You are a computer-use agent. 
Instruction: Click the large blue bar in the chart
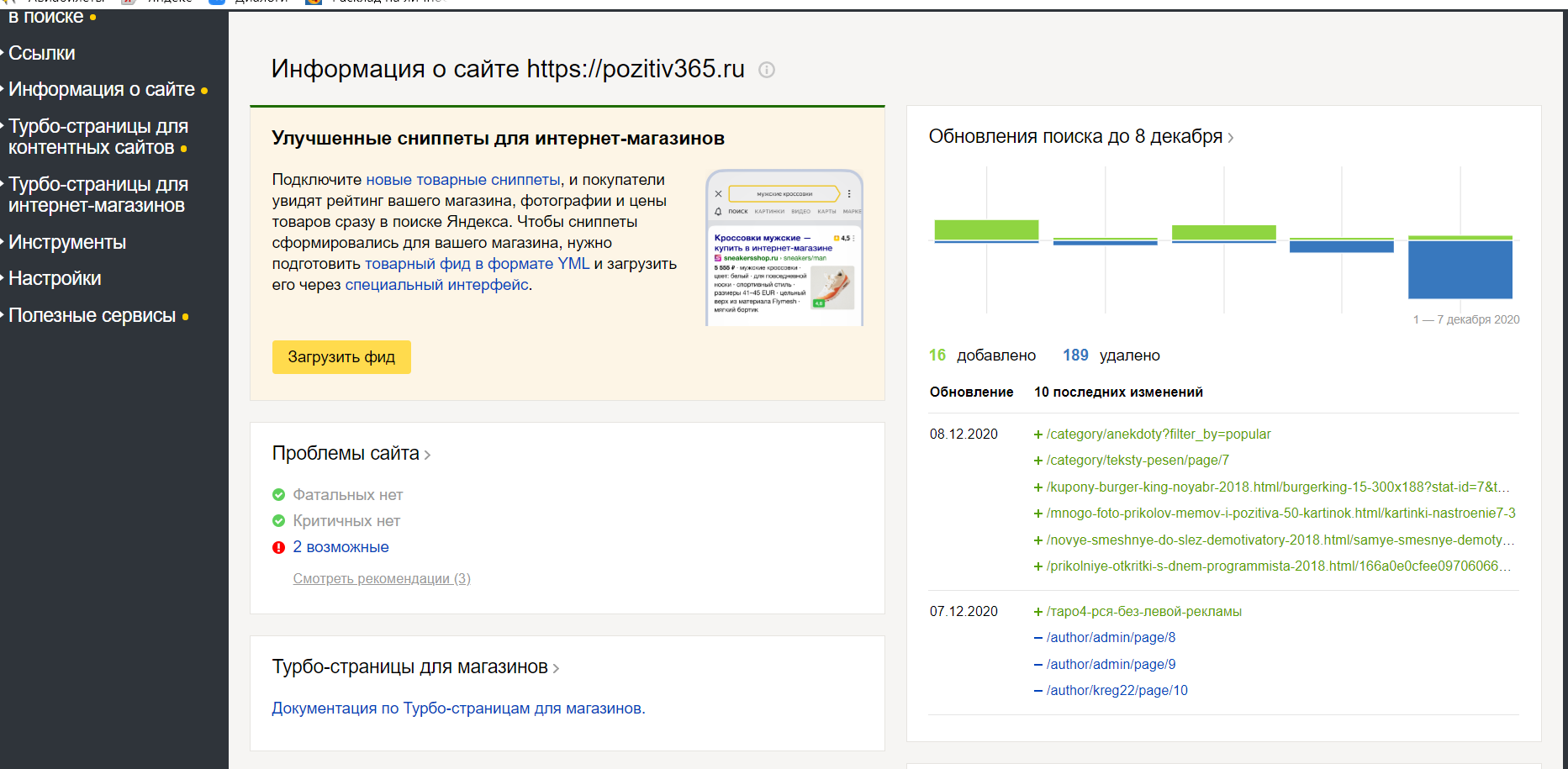point(1460,269)
